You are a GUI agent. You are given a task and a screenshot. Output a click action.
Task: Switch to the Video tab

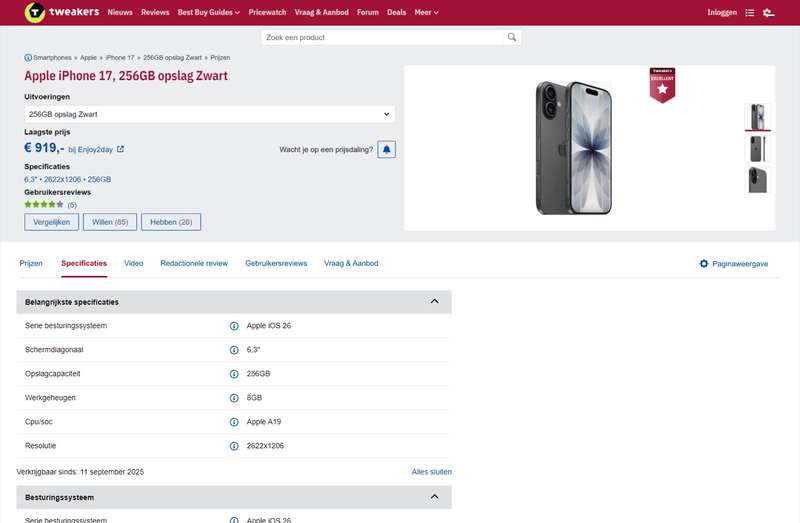tap(134, 263)
